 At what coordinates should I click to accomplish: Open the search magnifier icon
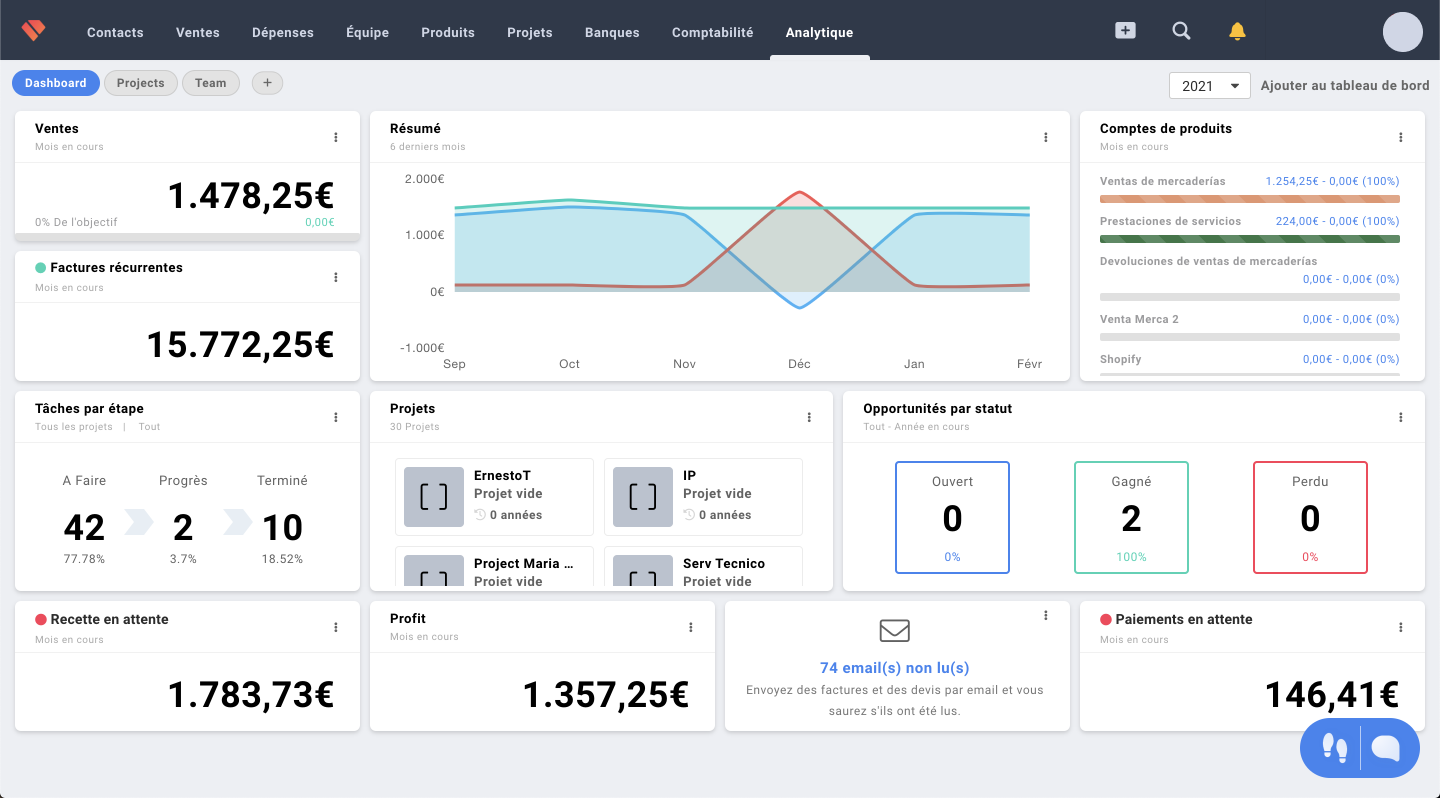pyautogui.click(x=1181, y=31)
